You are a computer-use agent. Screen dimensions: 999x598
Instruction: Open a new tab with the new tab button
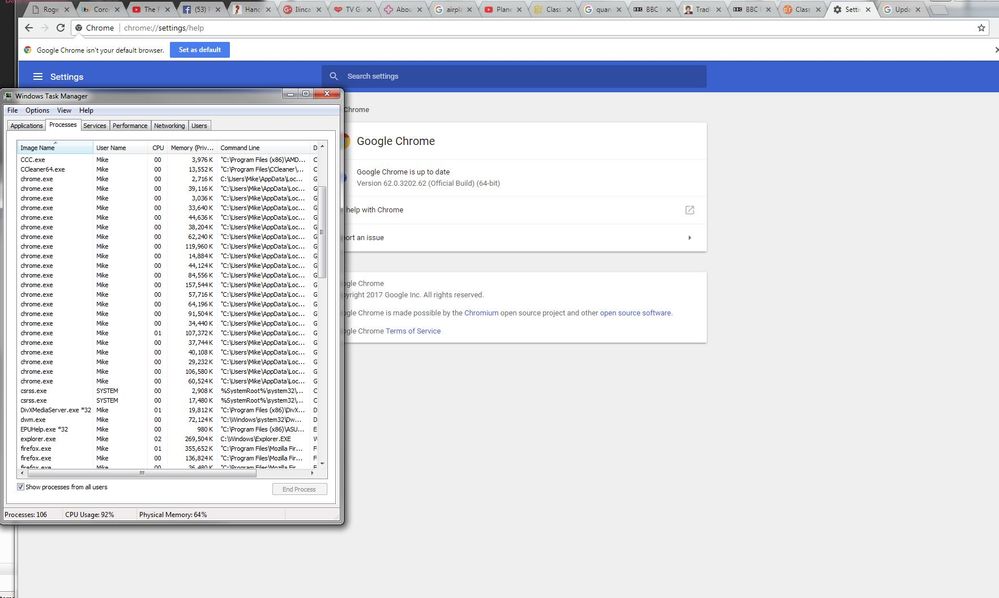938,9
